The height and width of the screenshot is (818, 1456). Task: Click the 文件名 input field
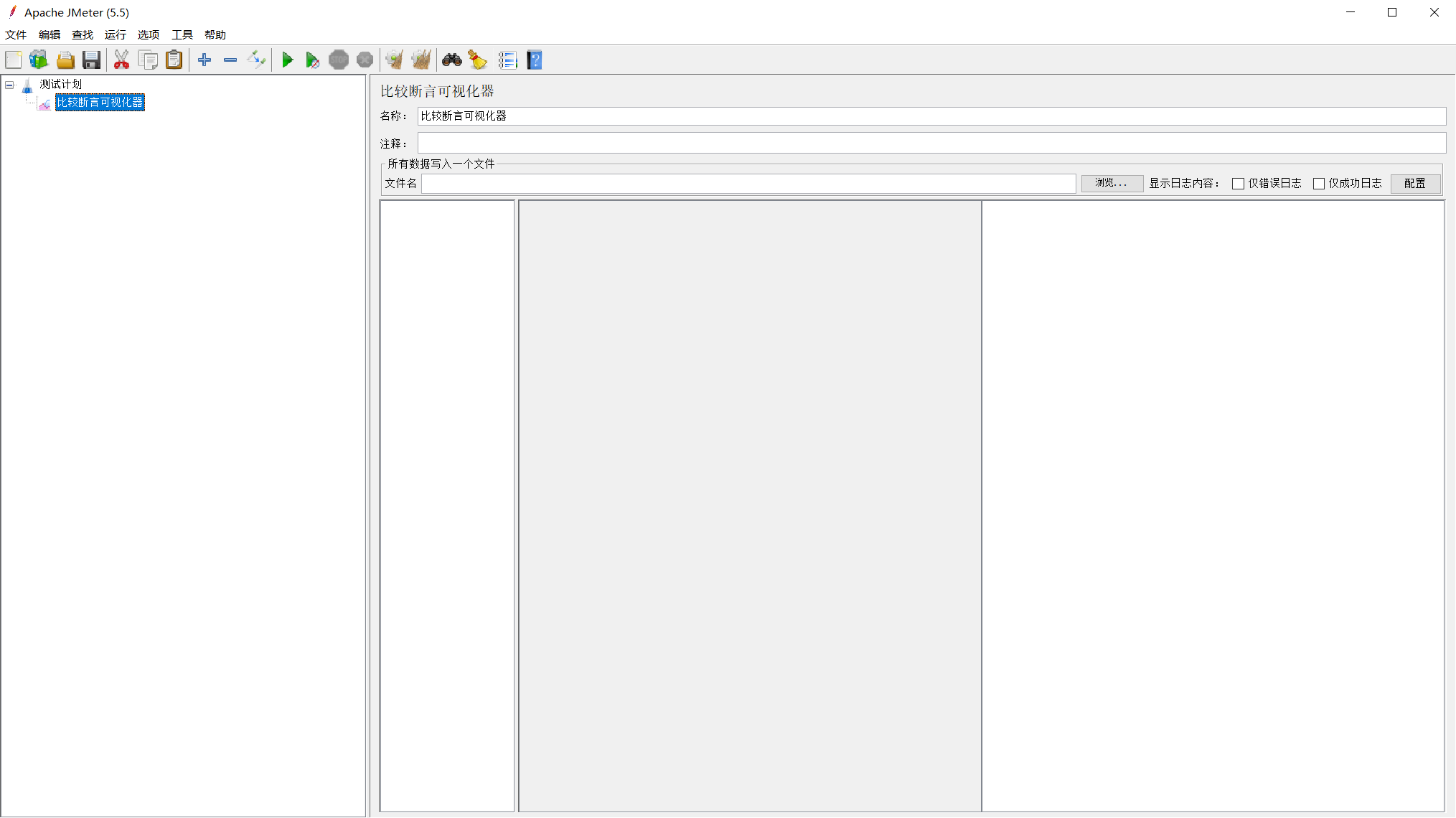click(x=748, y=184)
